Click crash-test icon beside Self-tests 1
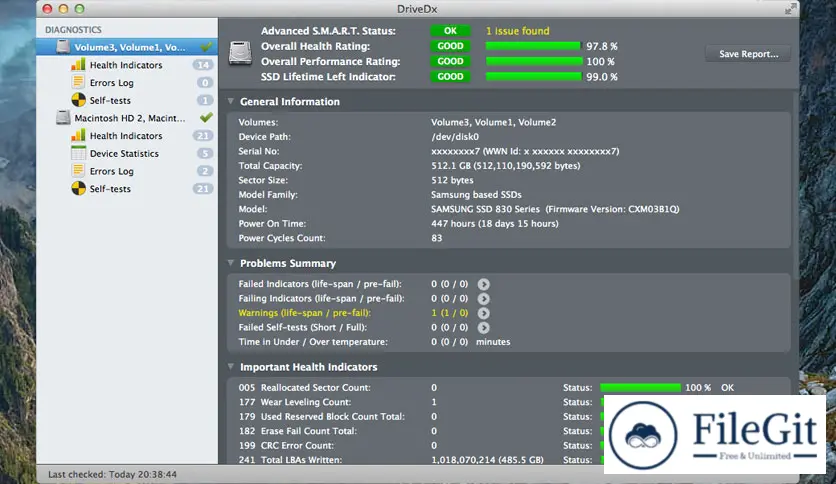 tap(78, 100)
